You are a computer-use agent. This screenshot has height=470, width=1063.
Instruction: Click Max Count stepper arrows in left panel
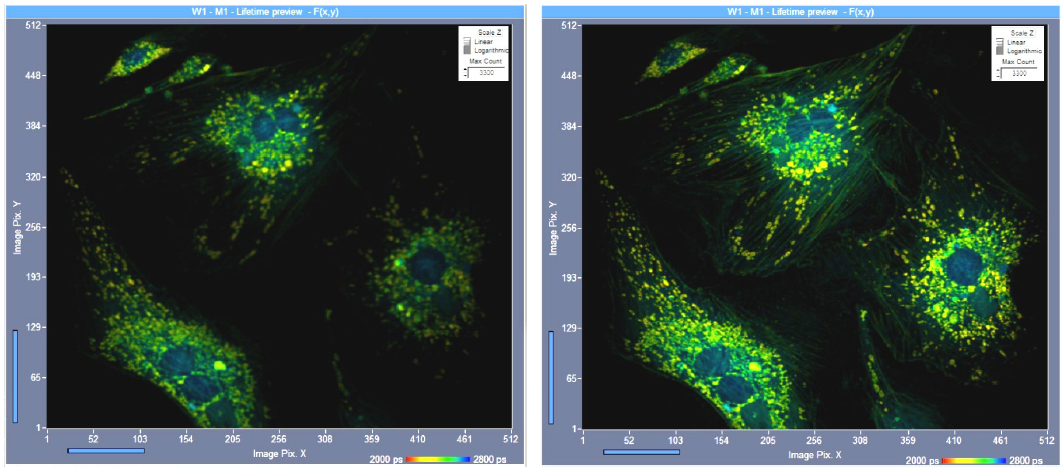[x=463, y=73]
